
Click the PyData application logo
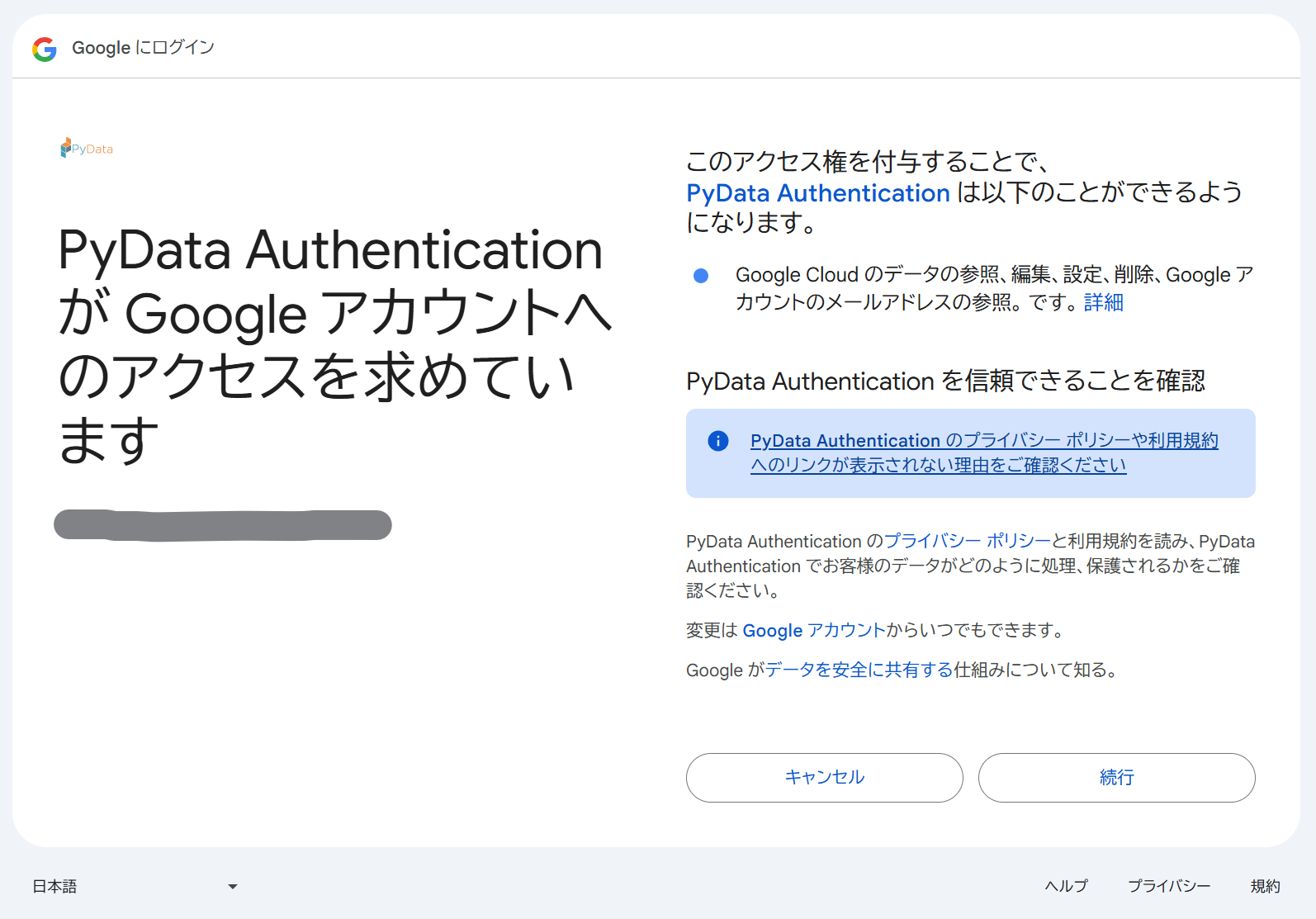pyautogui.click(x=86, y=148)
